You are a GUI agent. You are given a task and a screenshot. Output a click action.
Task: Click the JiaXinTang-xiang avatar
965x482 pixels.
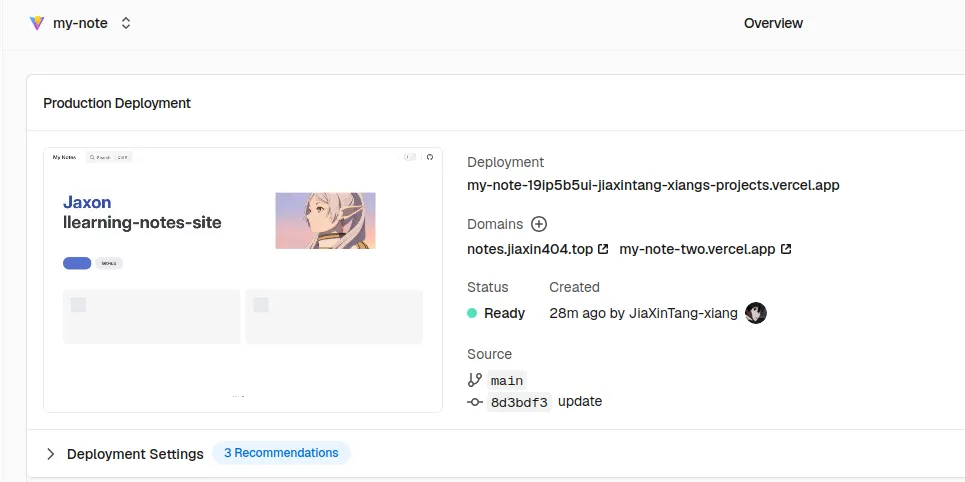(x=756, y=313)
